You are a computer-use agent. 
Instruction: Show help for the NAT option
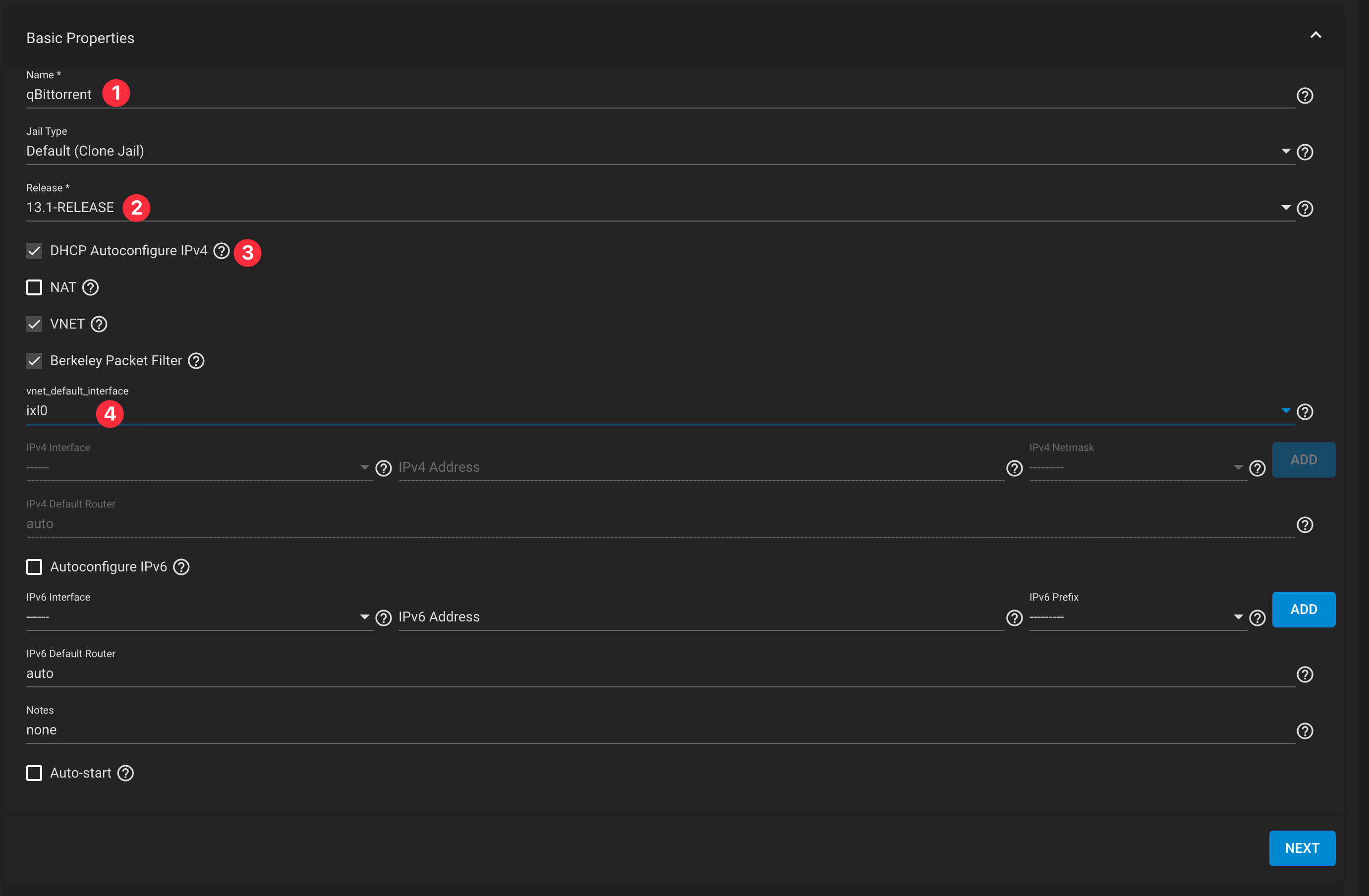click(x=90, y=287)
